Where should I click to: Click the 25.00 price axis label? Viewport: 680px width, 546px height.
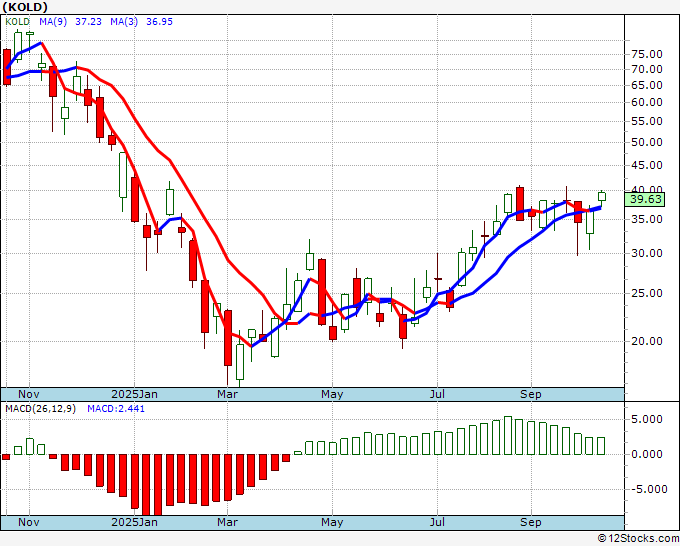[x=647, y=294]
